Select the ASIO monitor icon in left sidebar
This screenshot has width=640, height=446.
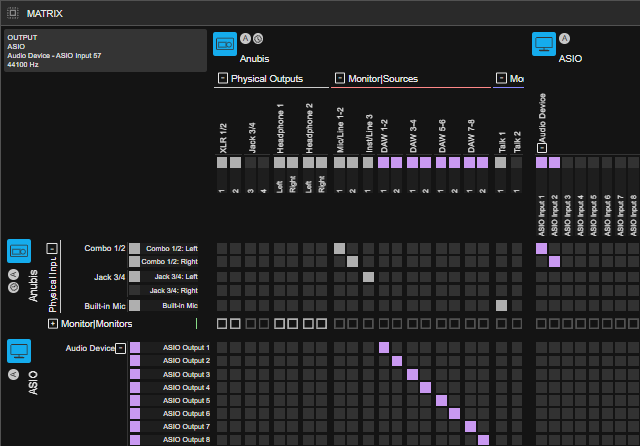[x=19, y=351]
